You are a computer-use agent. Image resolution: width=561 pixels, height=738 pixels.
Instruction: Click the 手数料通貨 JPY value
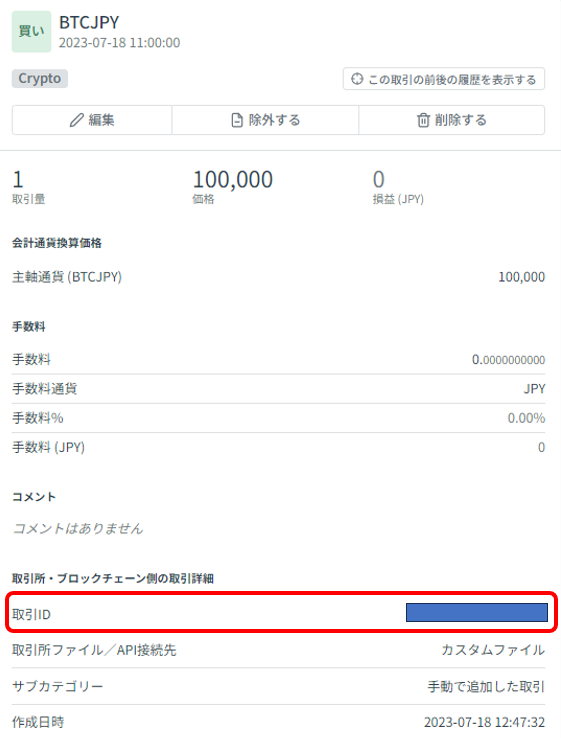click(x=534, y=389)
